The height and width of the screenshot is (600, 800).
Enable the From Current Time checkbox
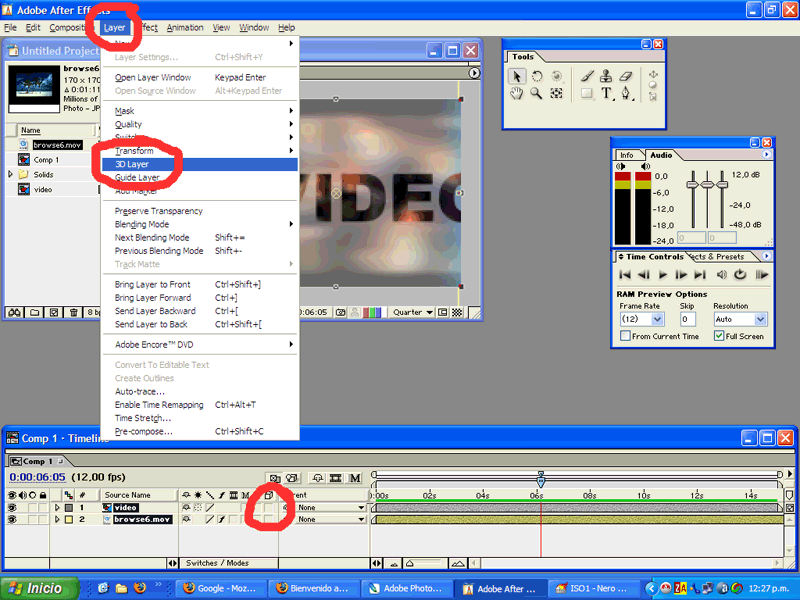(x=625, y=336)
